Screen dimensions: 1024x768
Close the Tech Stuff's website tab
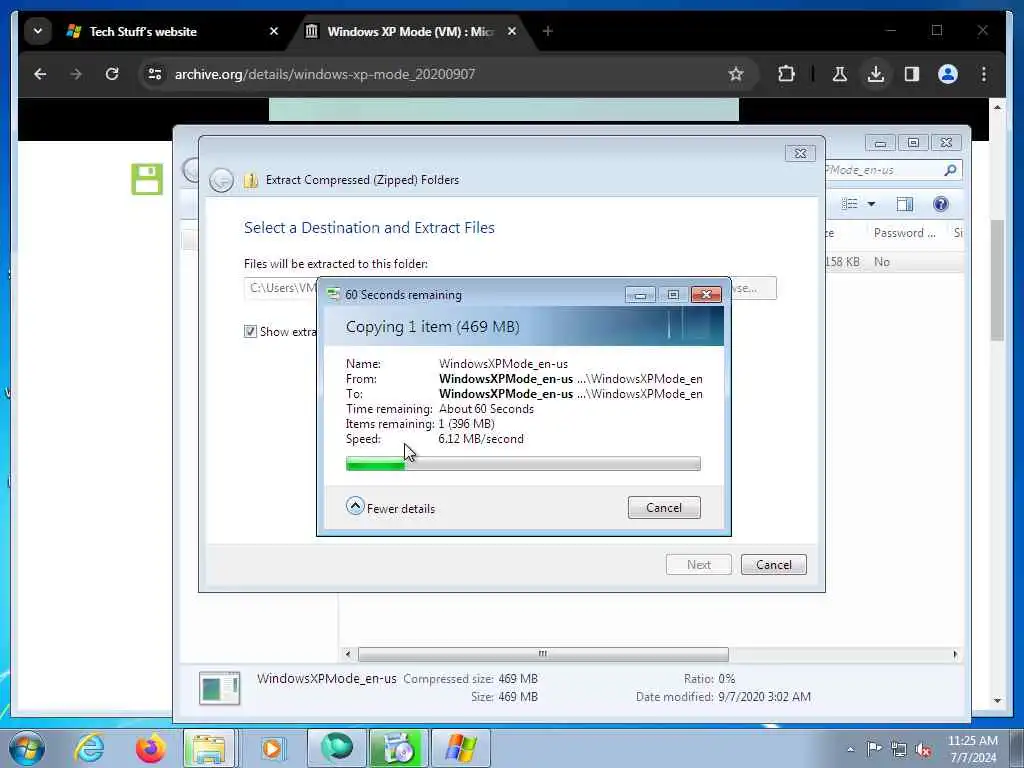coord(274,31)
